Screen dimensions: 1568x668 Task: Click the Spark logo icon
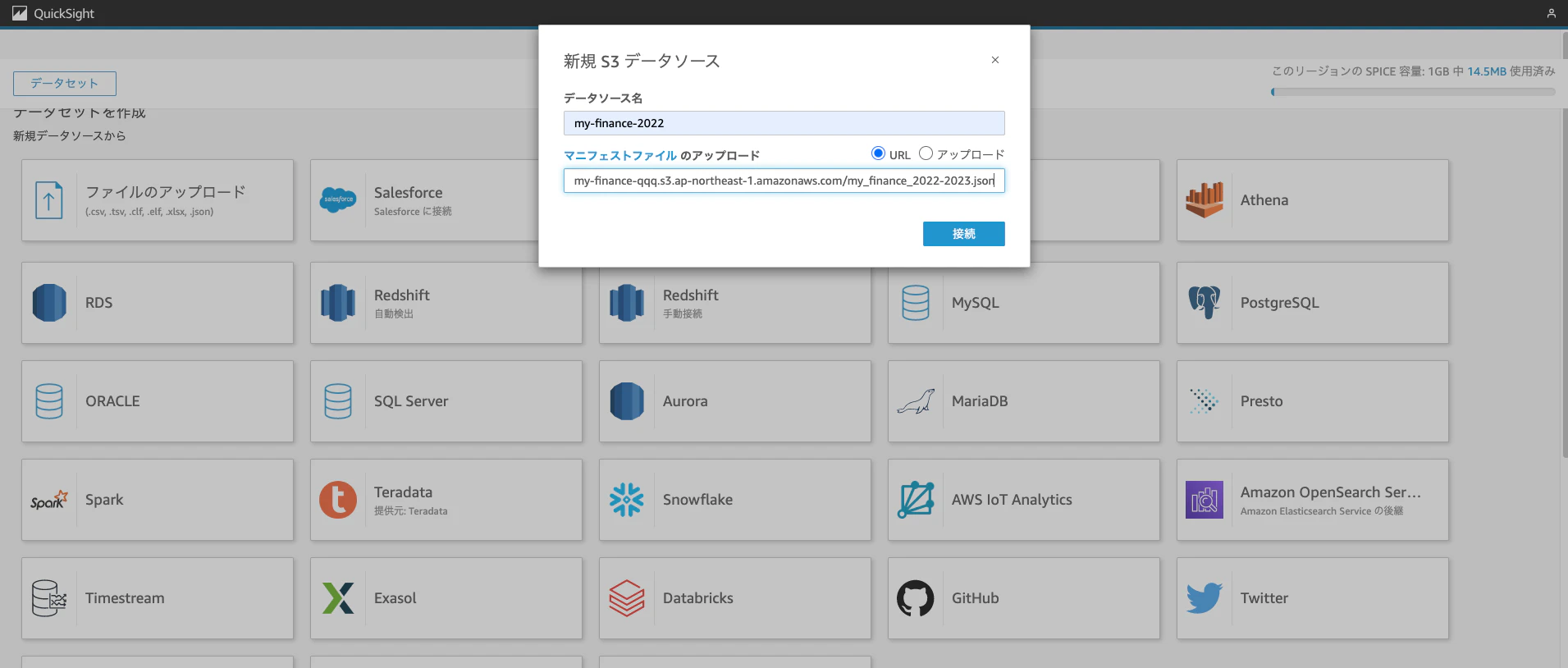click(x=49, y=500)
